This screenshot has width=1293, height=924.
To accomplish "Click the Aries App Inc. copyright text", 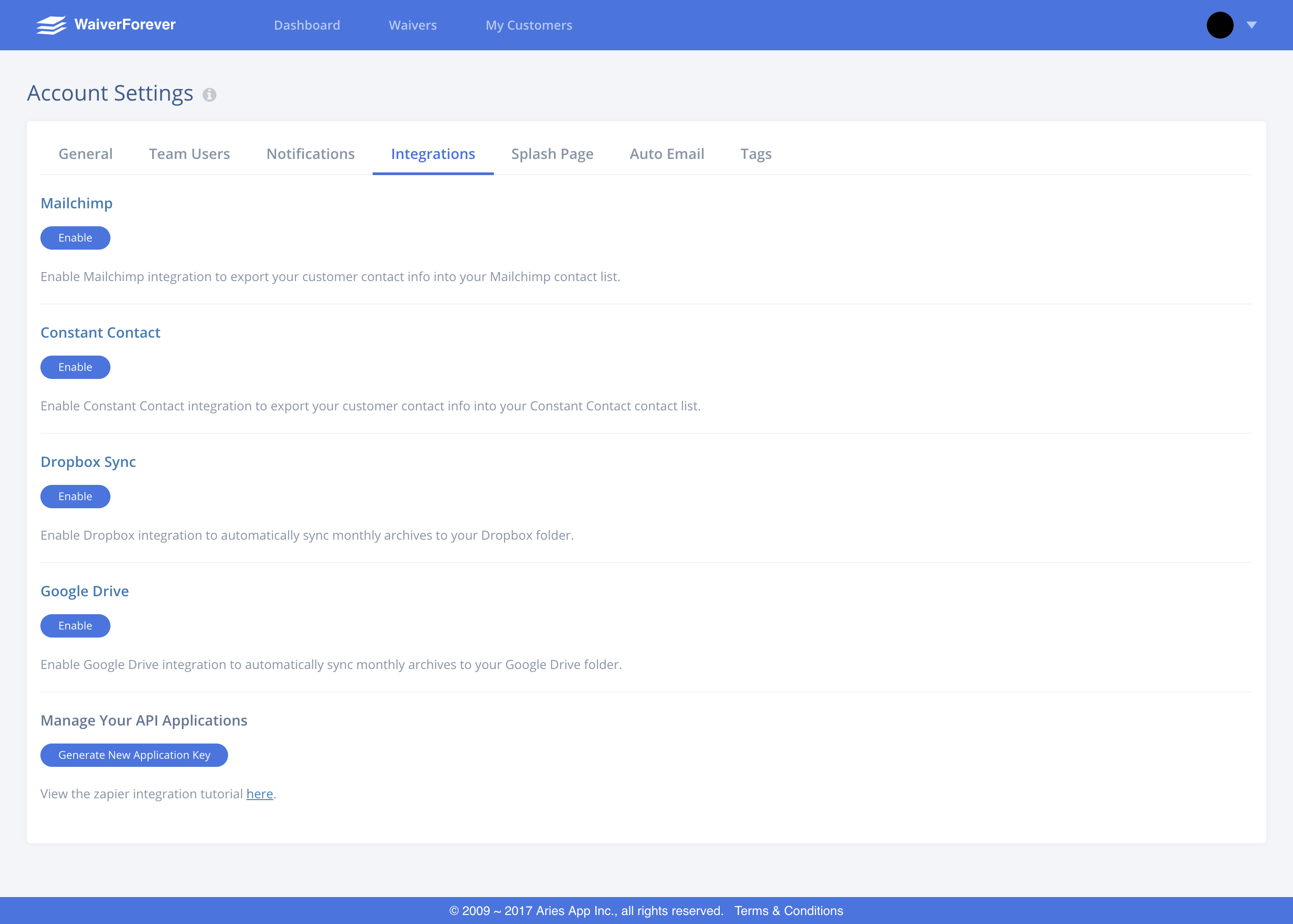I will click(586, 911).
